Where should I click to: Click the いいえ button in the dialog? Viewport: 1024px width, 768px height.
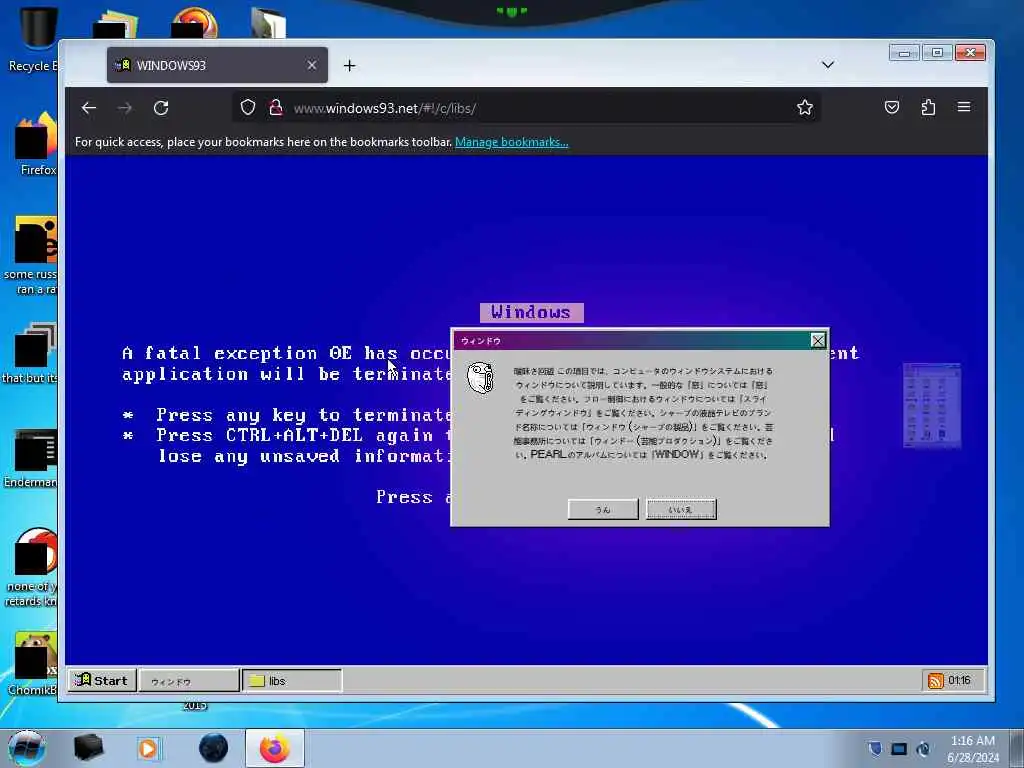(x=681, y=509)
